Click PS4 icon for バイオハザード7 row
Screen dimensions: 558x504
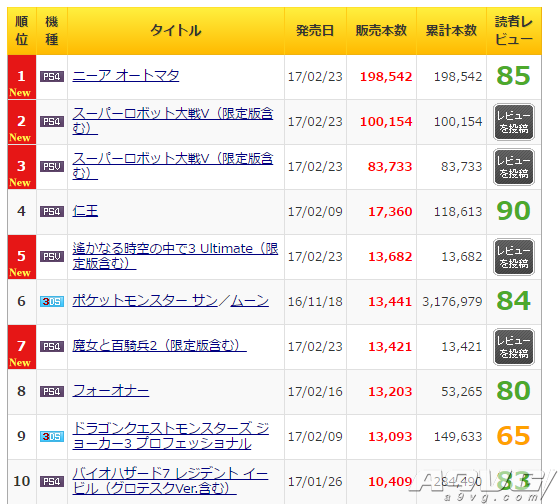pos(52,482)
